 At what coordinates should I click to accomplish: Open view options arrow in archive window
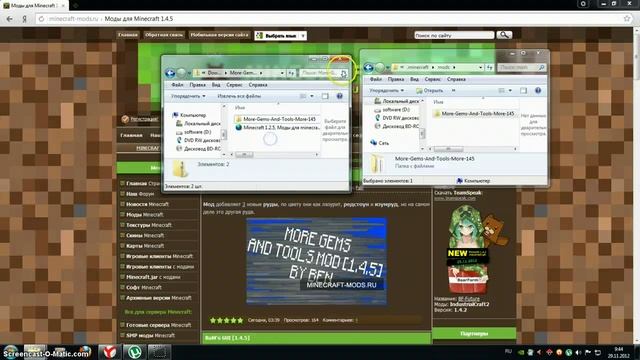coord(312,96)
